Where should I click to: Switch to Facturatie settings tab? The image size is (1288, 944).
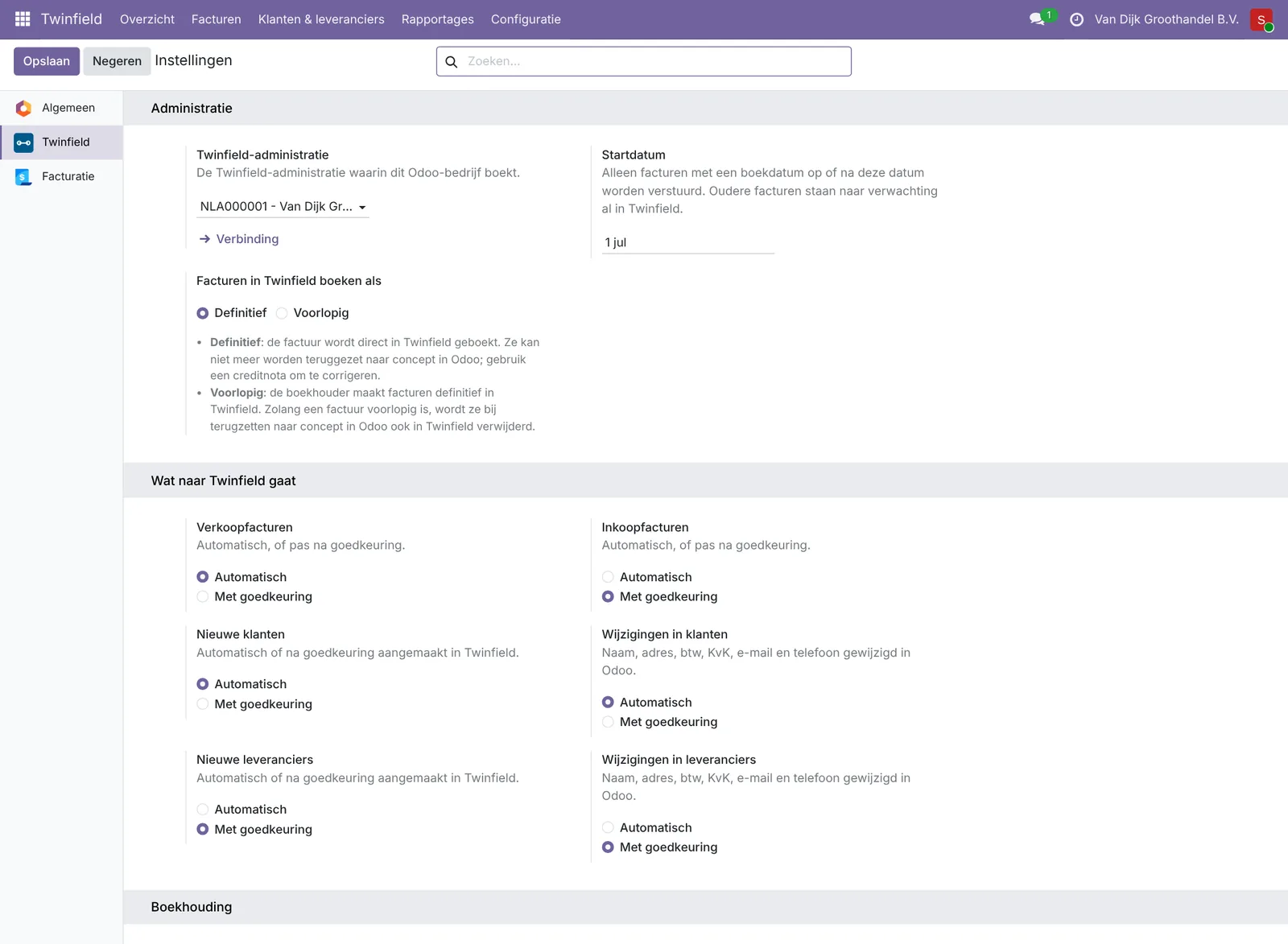pos(61,176)
